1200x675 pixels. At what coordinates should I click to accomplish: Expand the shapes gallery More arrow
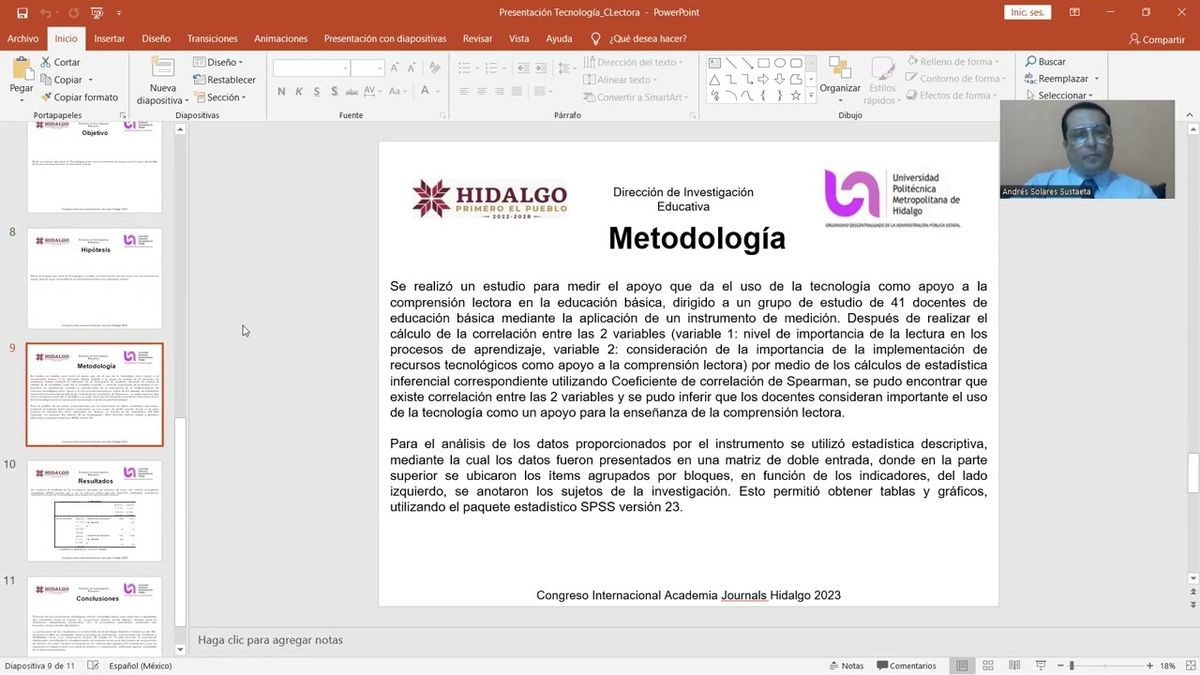810,96
